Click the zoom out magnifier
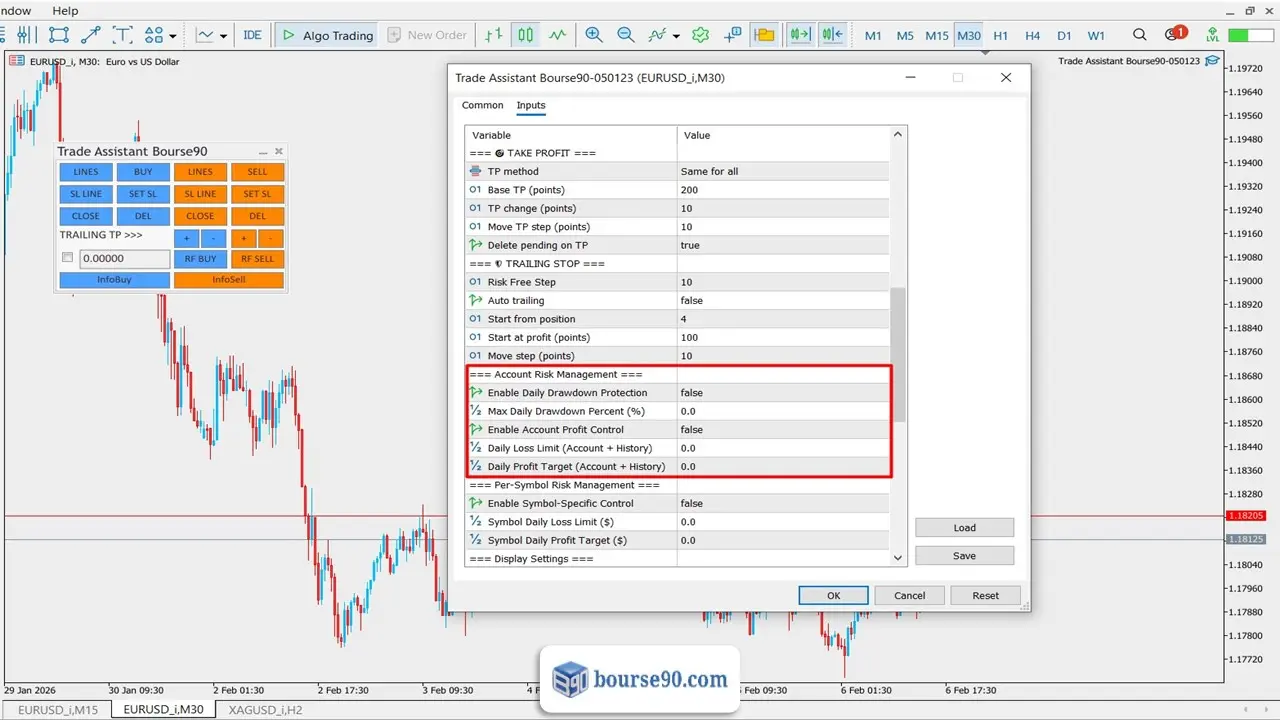This screenshot has height=720, width=1280. (626, 35)
